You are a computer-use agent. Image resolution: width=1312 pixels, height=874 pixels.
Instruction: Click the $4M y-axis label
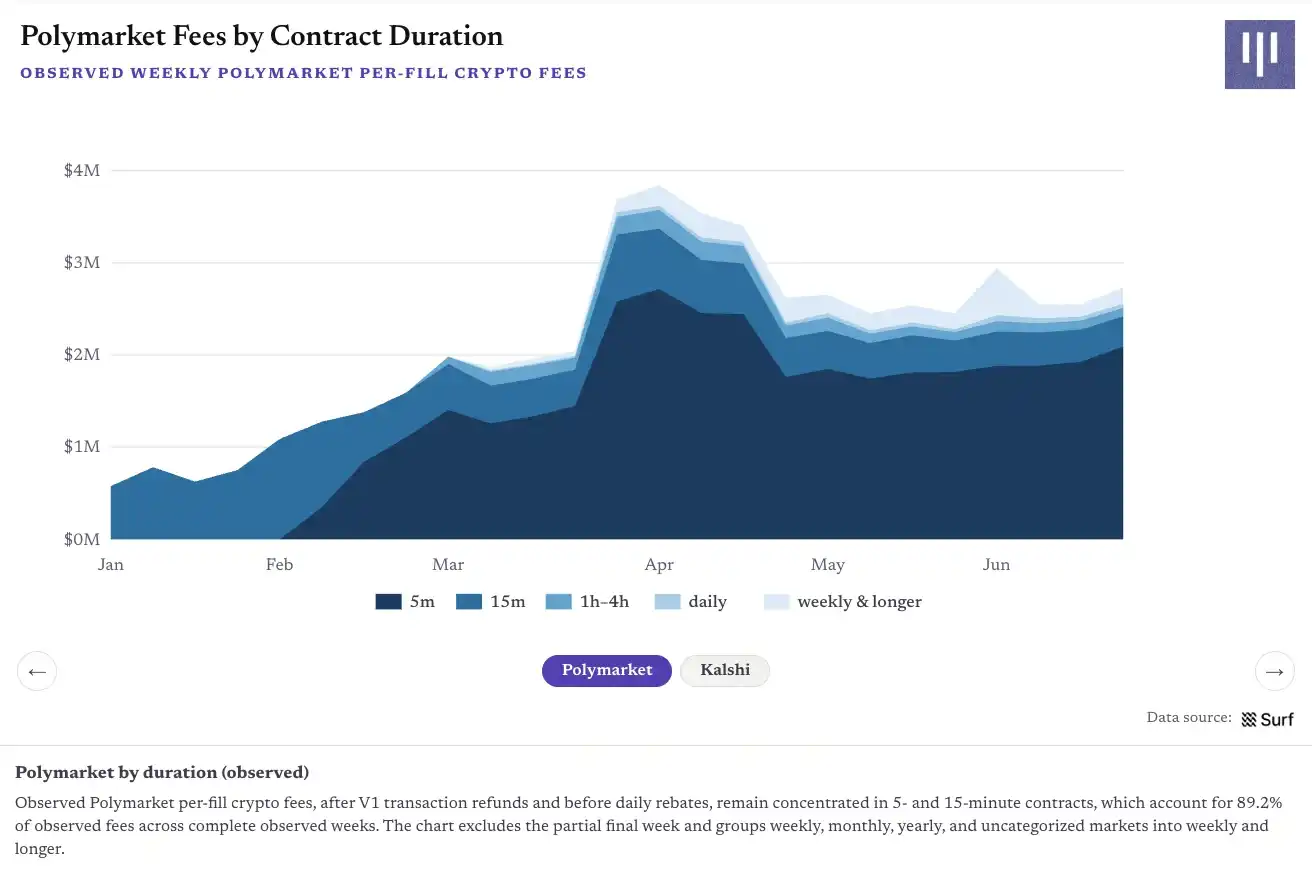(x=82, y=171)
